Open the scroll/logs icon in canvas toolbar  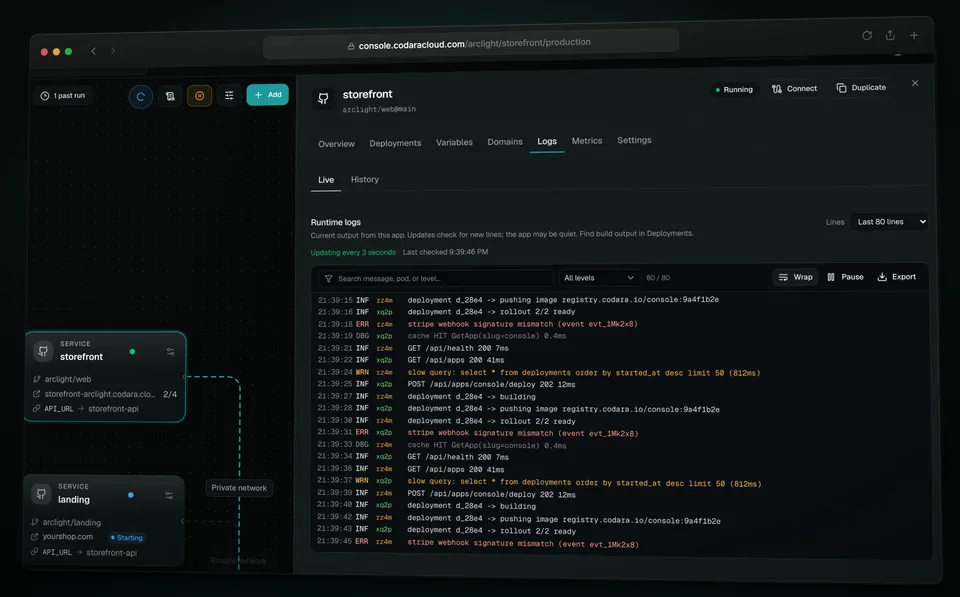tap(170, 96)
